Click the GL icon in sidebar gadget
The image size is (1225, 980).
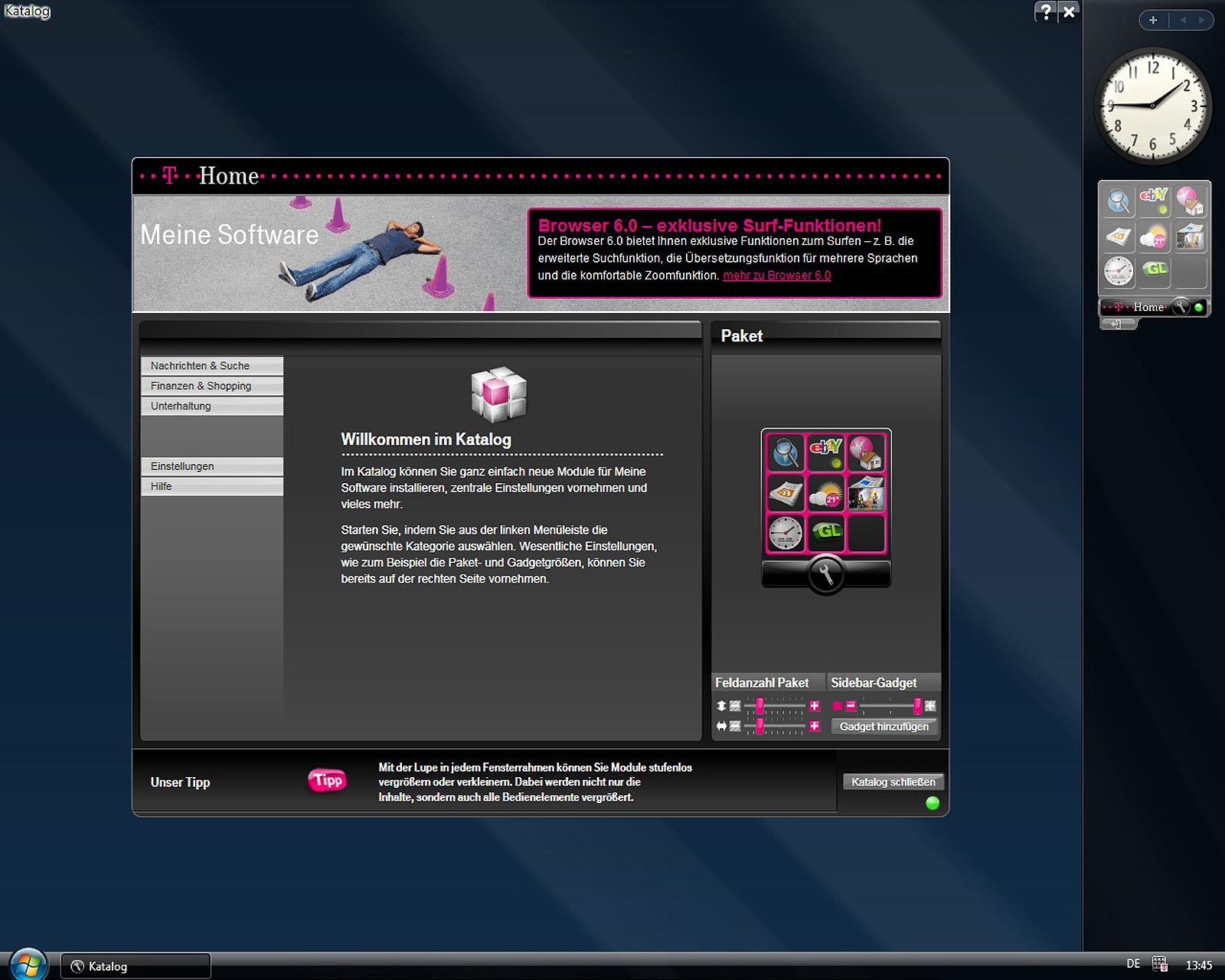point(1154,269)
